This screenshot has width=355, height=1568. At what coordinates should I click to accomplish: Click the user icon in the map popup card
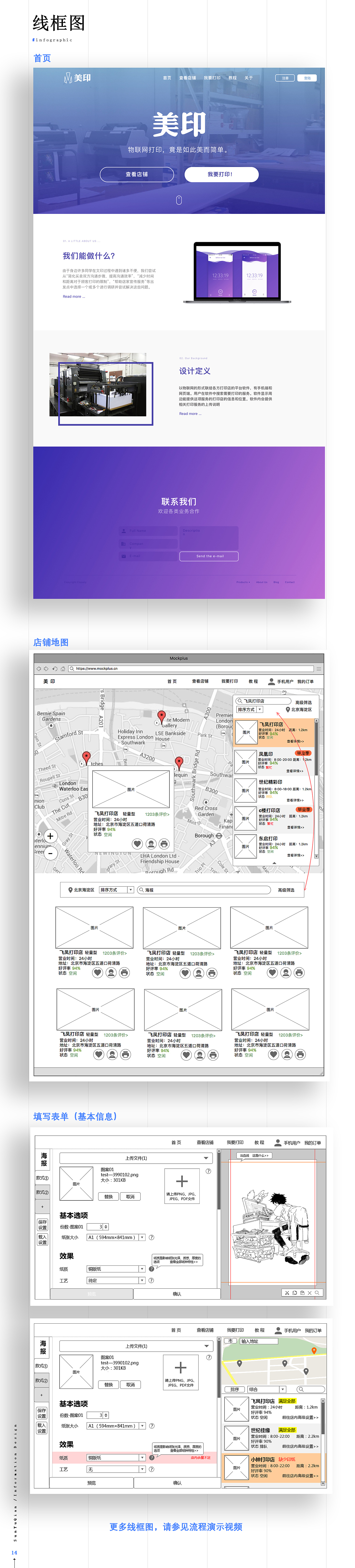150,844
